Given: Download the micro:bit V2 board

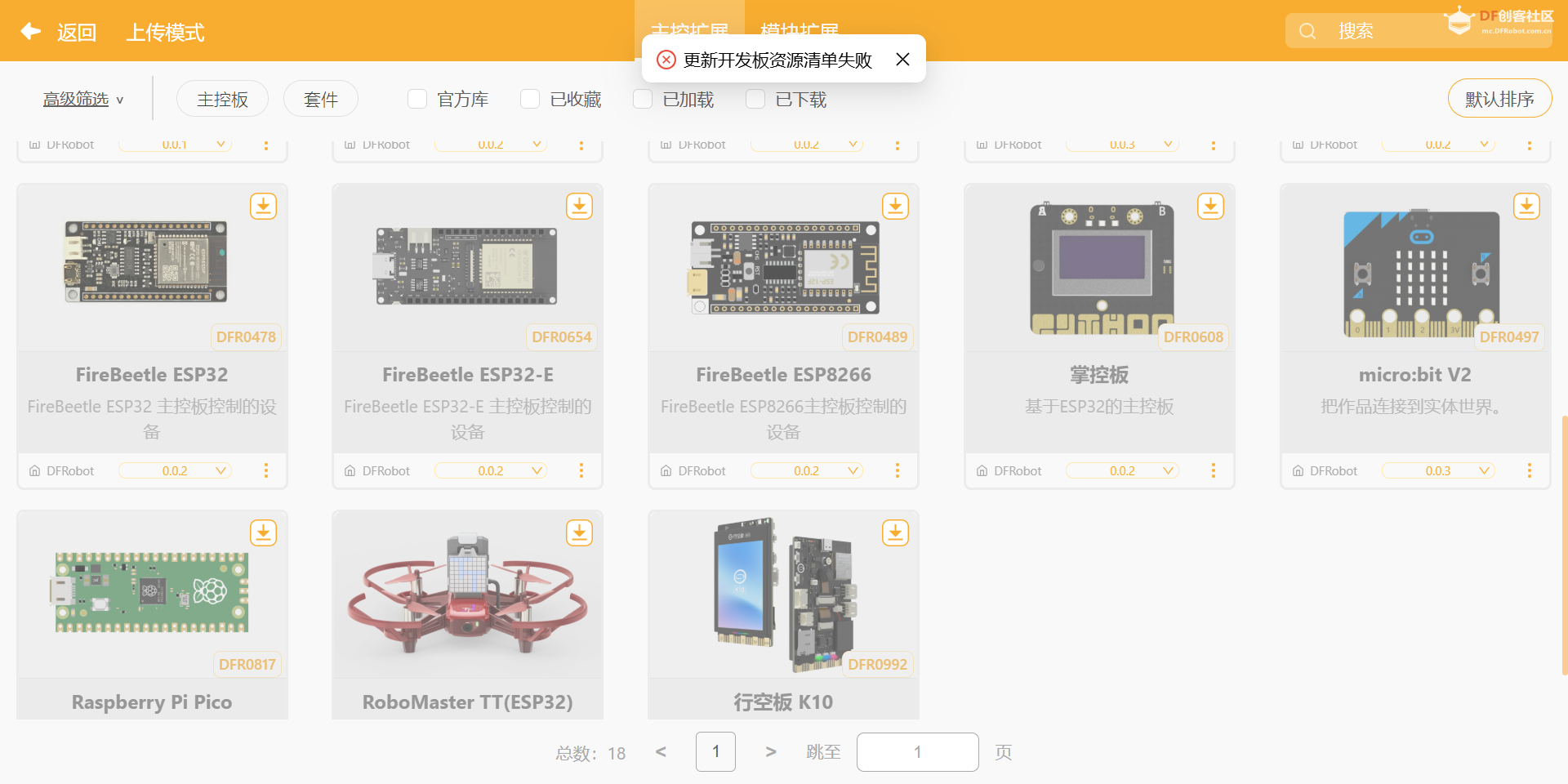Looking at the screenshot, I should pos(1526,206).
